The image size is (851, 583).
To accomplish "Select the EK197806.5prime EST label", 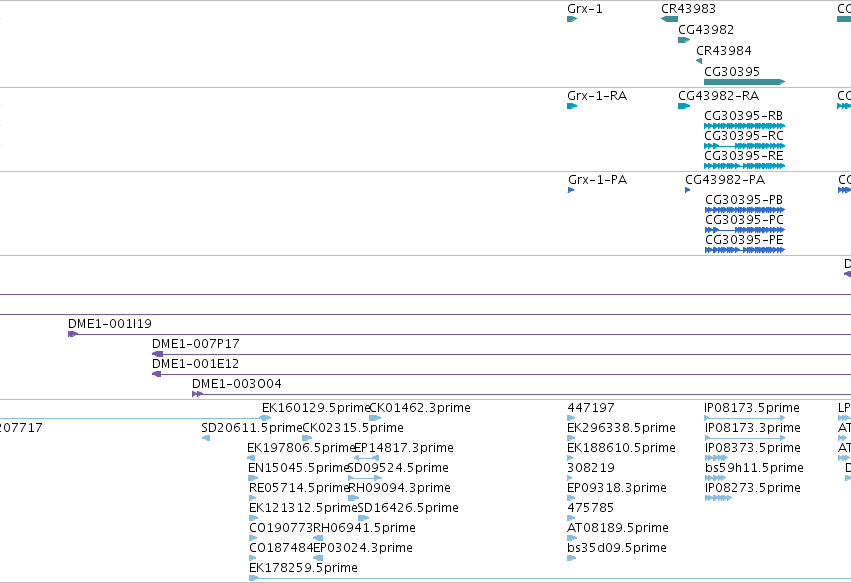I will click(301, 448).
